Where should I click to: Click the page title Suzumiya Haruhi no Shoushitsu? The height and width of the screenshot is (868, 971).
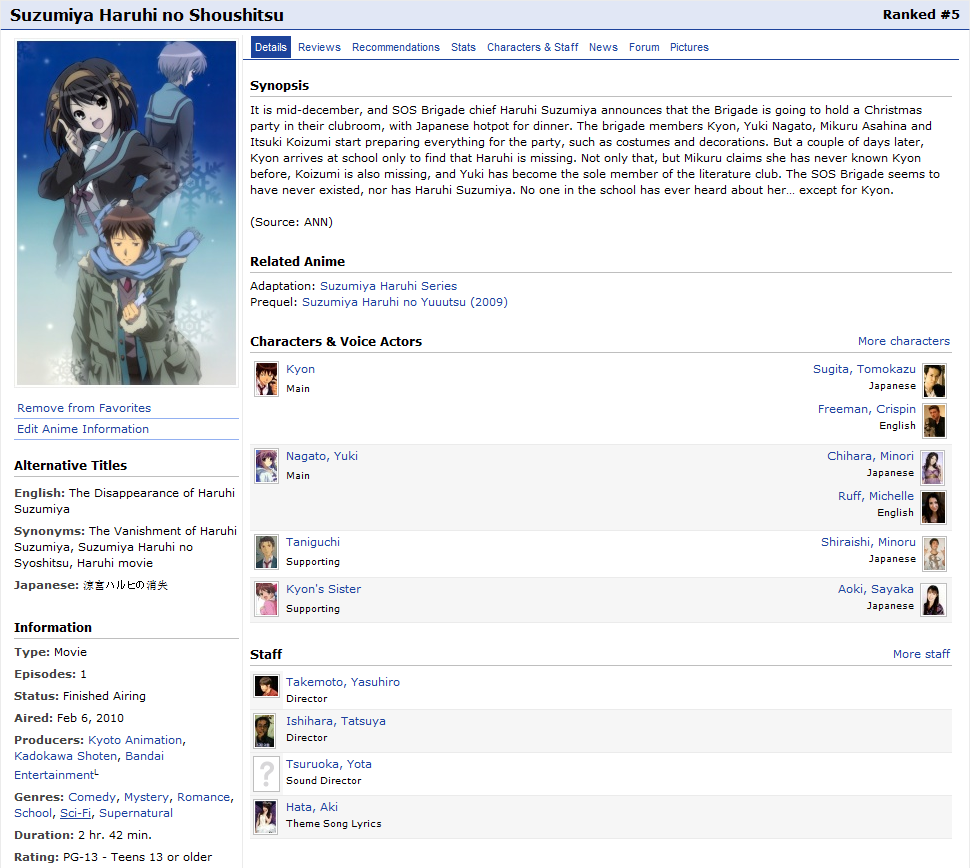147,15
